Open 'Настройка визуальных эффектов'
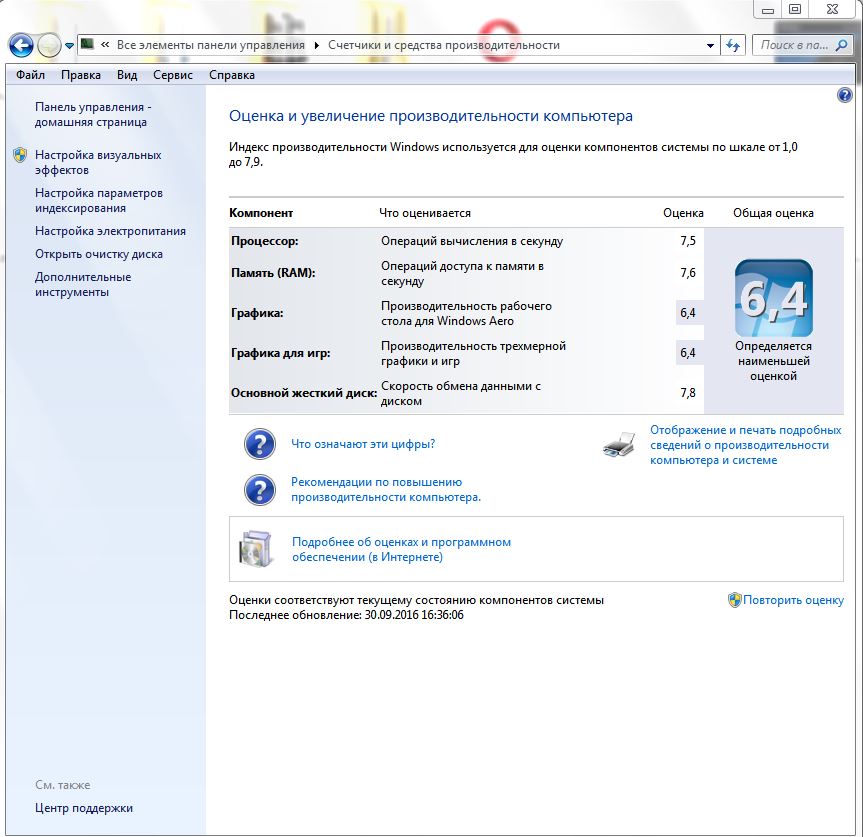 [x=98, y=162]
